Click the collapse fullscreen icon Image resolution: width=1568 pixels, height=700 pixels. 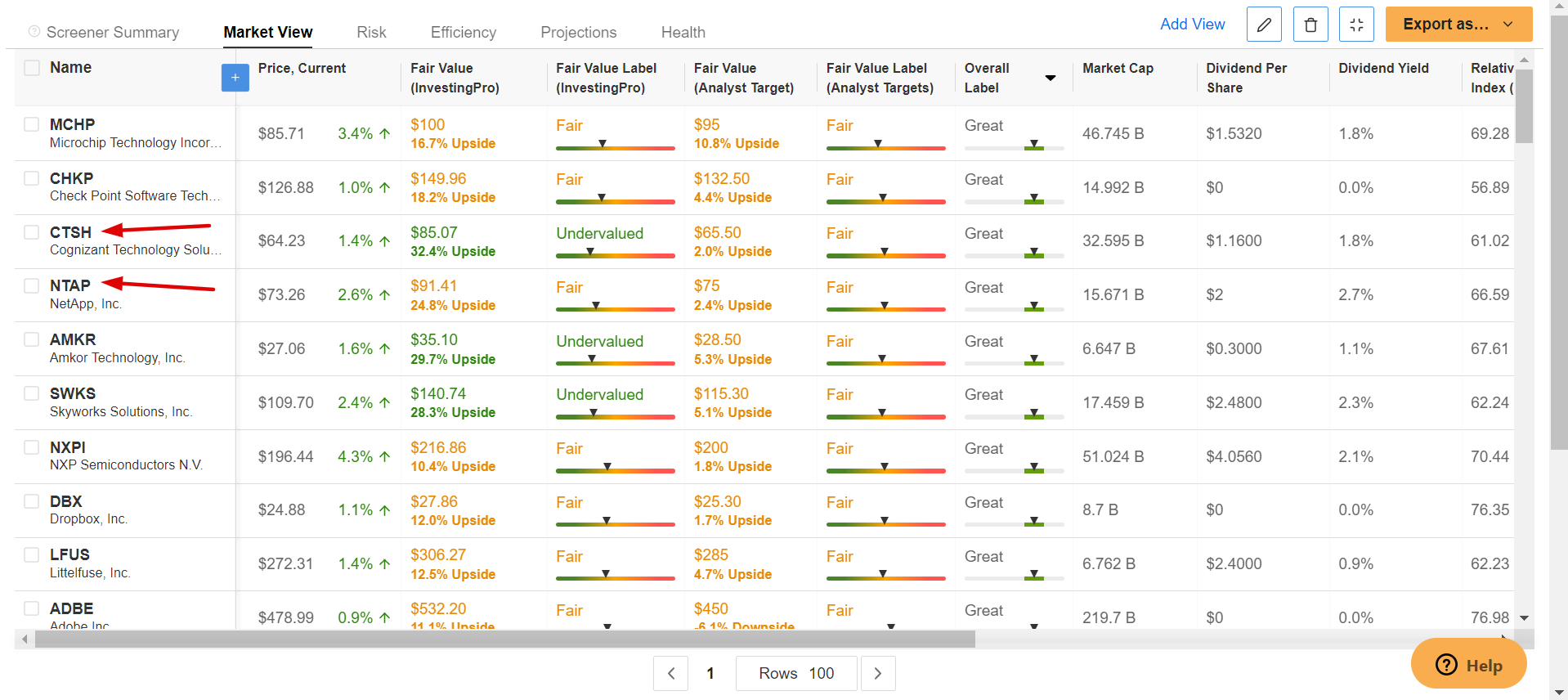1357,25
